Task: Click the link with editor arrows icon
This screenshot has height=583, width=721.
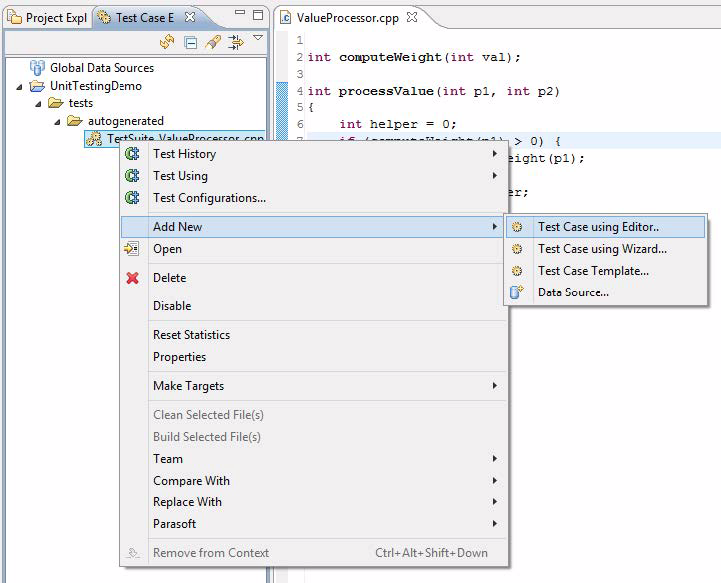Action: pyautogui.click(x=236, y=42)
